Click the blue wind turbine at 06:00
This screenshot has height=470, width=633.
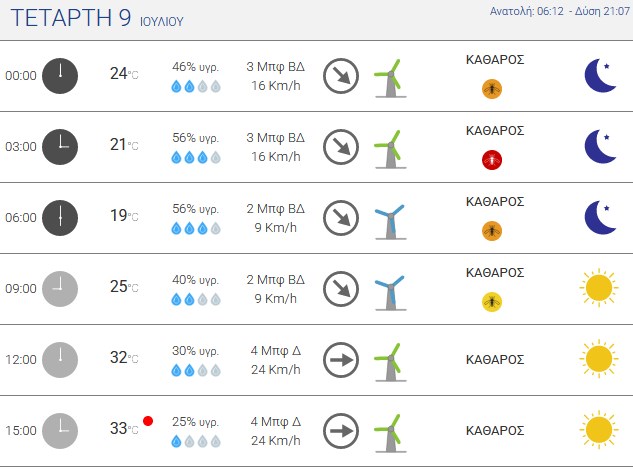390,222
